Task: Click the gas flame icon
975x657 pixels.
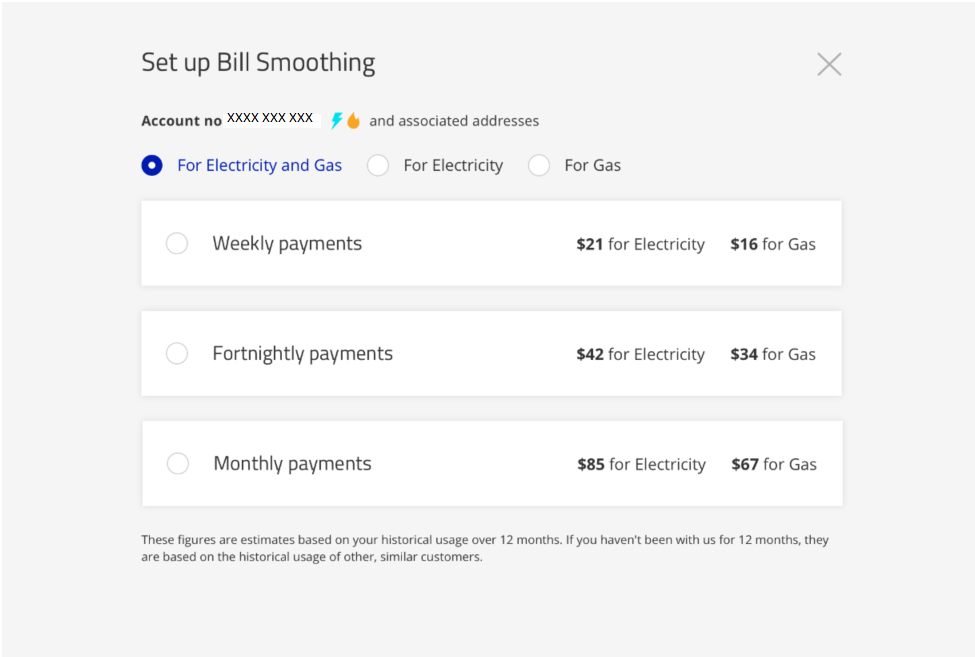Action: [353, 121]
